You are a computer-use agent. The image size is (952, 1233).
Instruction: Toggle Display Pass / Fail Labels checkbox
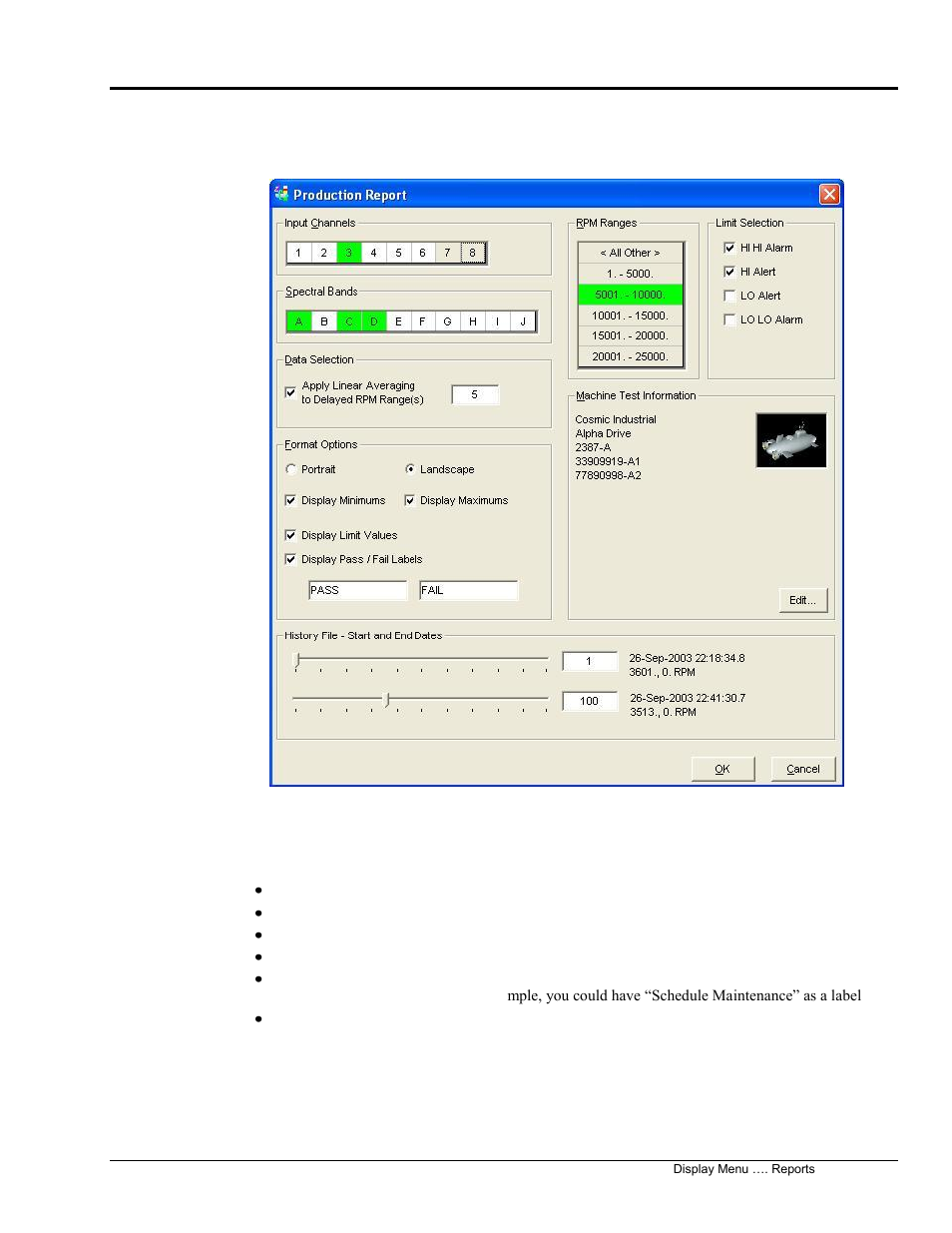(290, 559)
